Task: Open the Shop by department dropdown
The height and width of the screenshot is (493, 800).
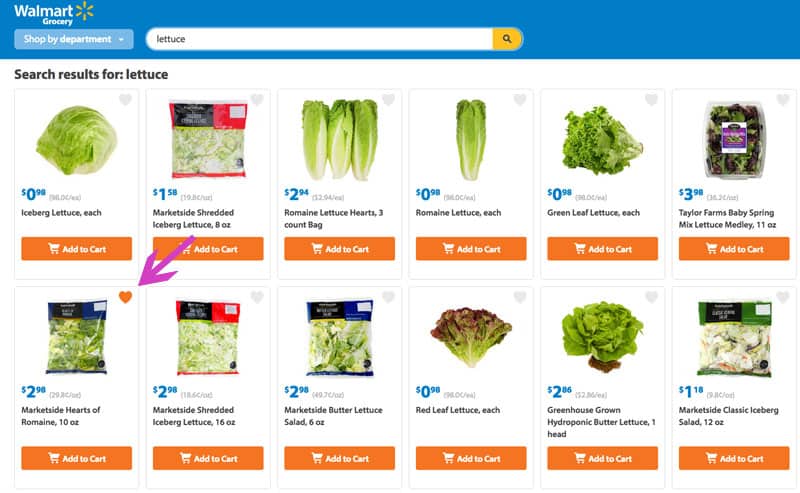Action: pos(74,39)
